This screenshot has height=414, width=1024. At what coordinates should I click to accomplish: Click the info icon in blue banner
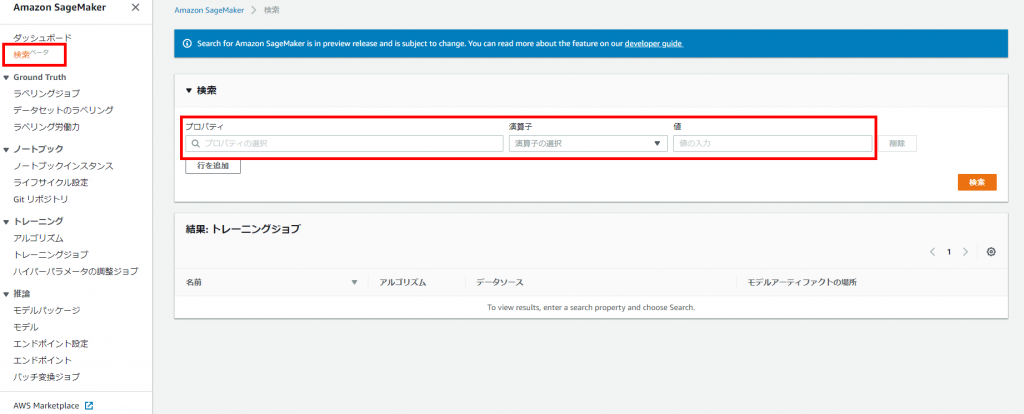point(187,44)
